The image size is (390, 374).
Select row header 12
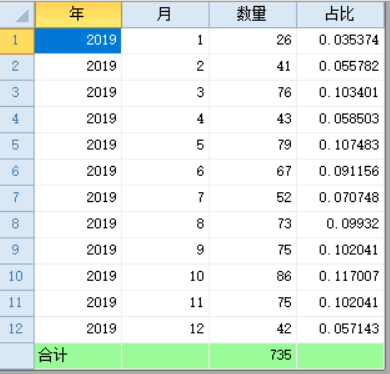17,329
